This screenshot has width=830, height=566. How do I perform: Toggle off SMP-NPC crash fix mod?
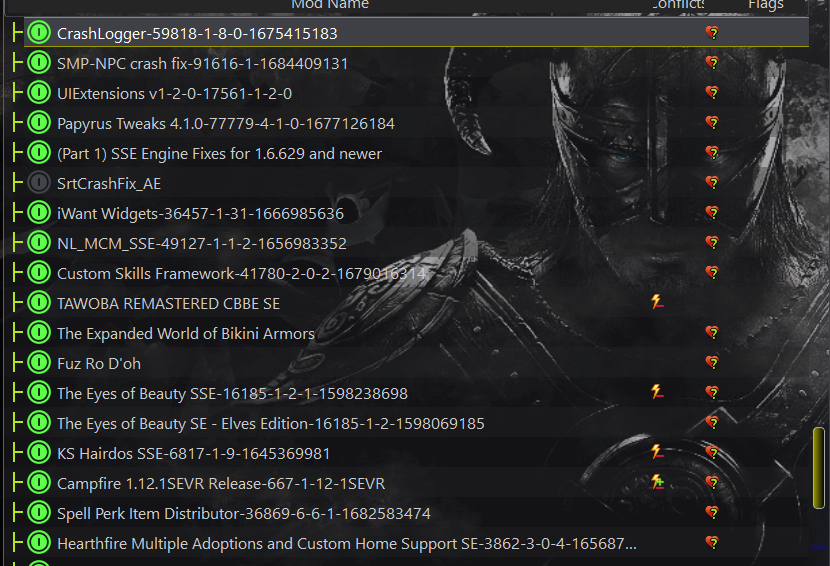39,62
